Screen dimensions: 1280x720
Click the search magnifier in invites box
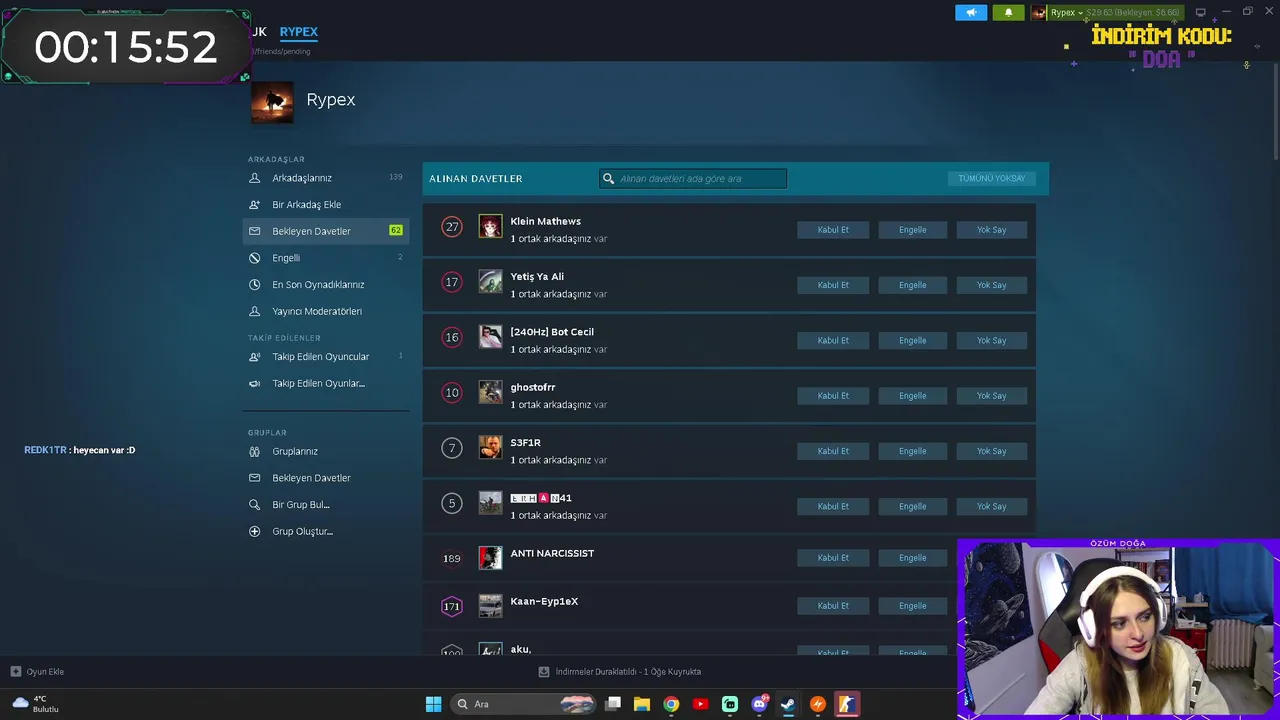pyautogui.click(x=608, y=179)
